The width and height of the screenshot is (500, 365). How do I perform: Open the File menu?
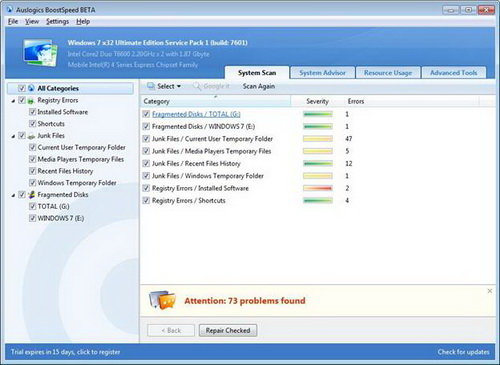coord(13,22)
